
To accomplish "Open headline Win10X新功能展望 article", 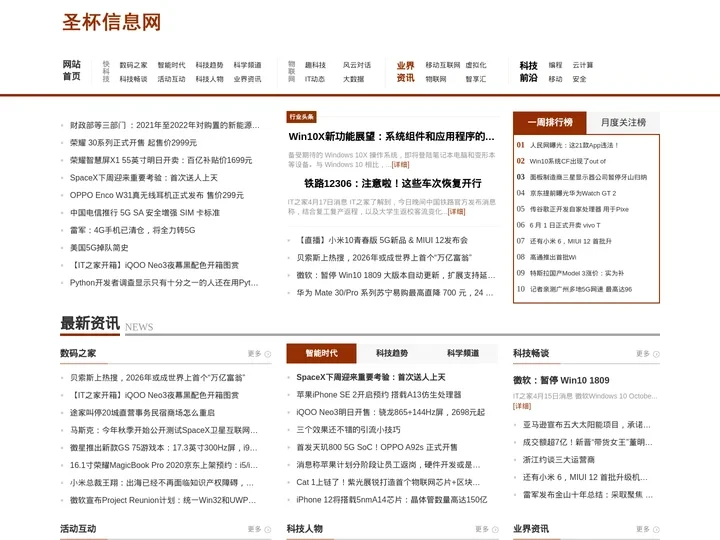I will pyautogui.click(x=391, y=136).
